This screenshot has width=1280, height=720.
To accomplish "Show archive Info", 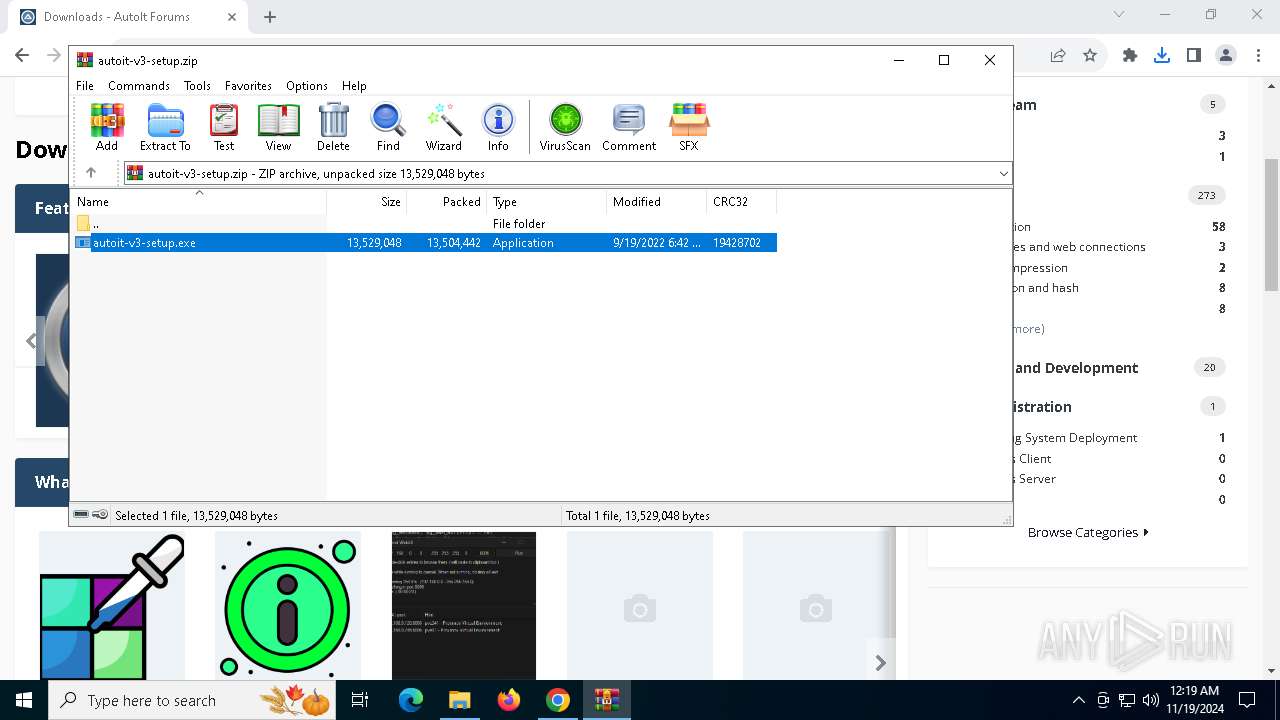I will pos(498,127).
